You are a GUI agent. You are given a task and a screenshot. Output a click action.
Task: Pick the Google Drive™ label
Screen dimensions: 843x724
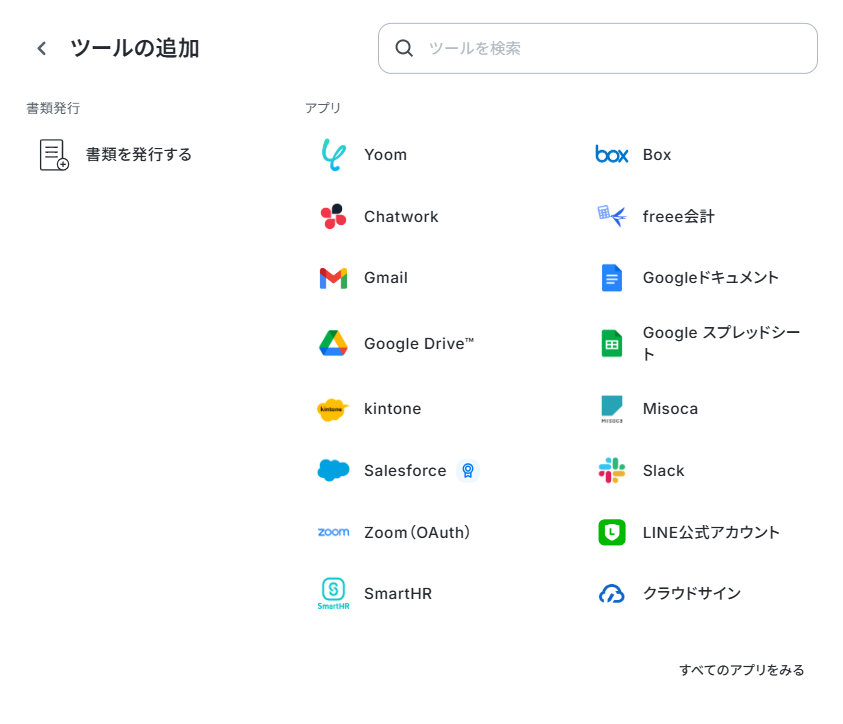click(419, 343)
